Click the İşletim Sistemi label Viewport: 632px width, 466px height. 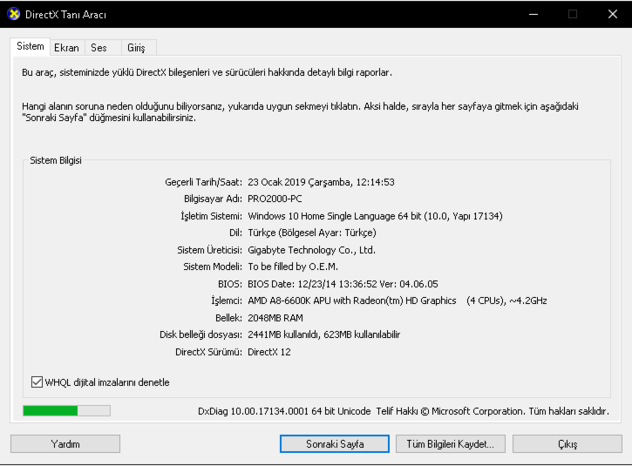pos(212,216)
